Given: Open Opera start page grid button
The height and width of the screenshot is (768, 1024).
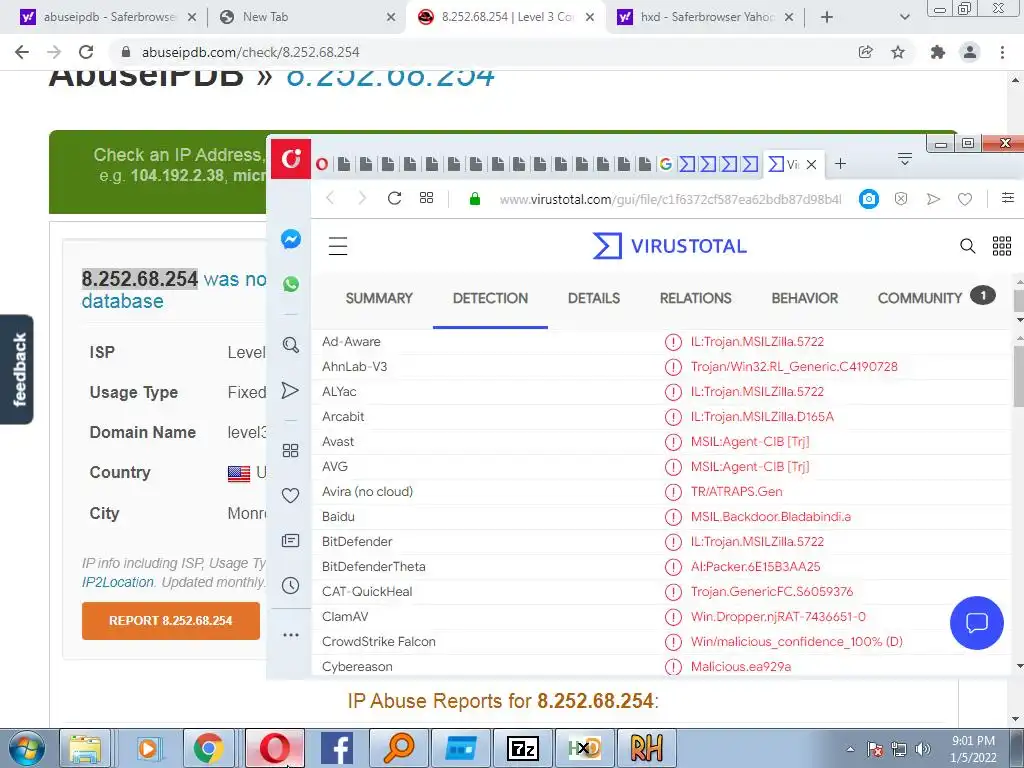Looking at the screenshot, I should coord(426,198).
